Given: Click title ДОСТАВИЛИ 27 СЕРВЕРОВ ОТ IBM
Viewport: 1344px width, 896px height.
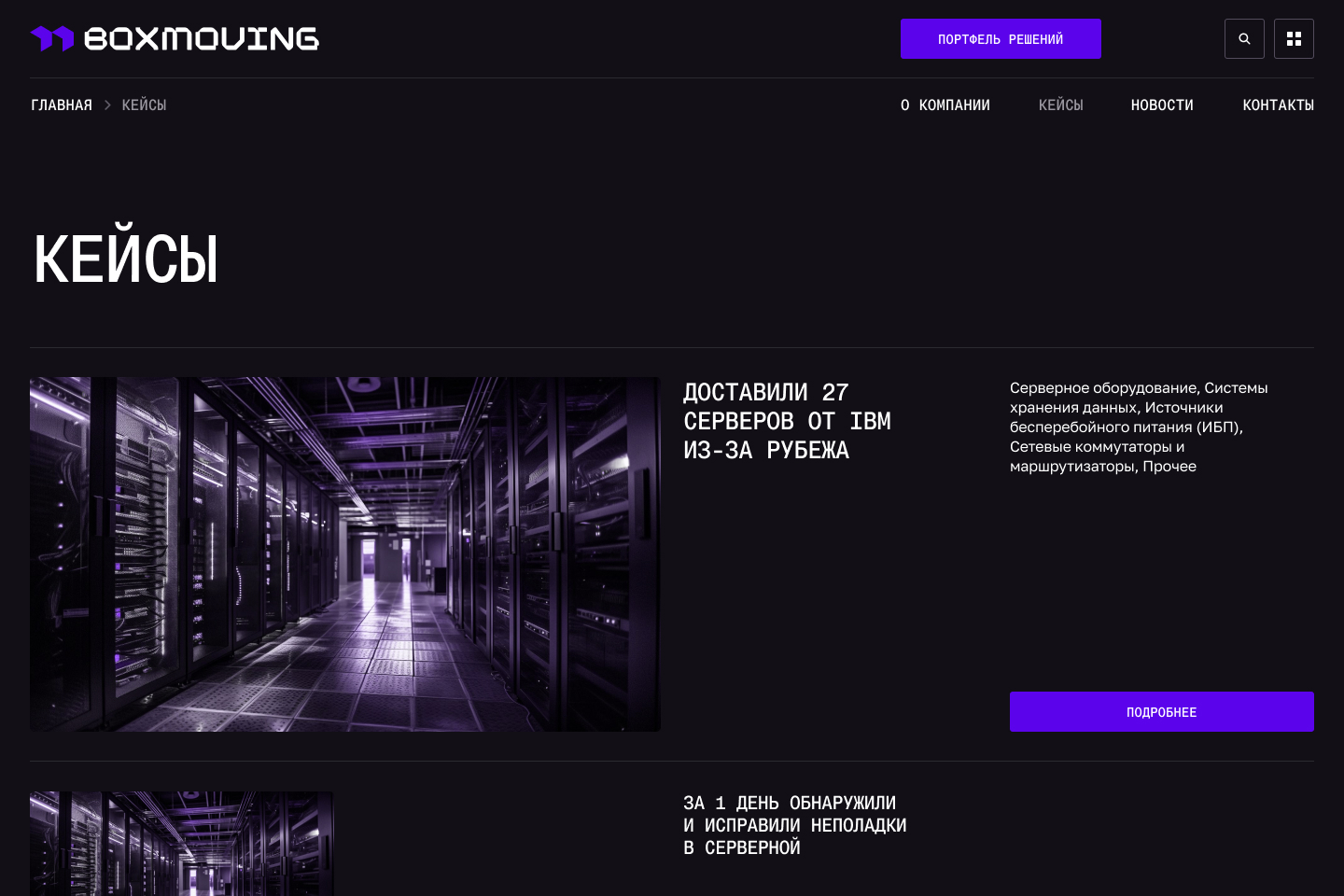Looking at the screenshot, I should tap(787, 421).
